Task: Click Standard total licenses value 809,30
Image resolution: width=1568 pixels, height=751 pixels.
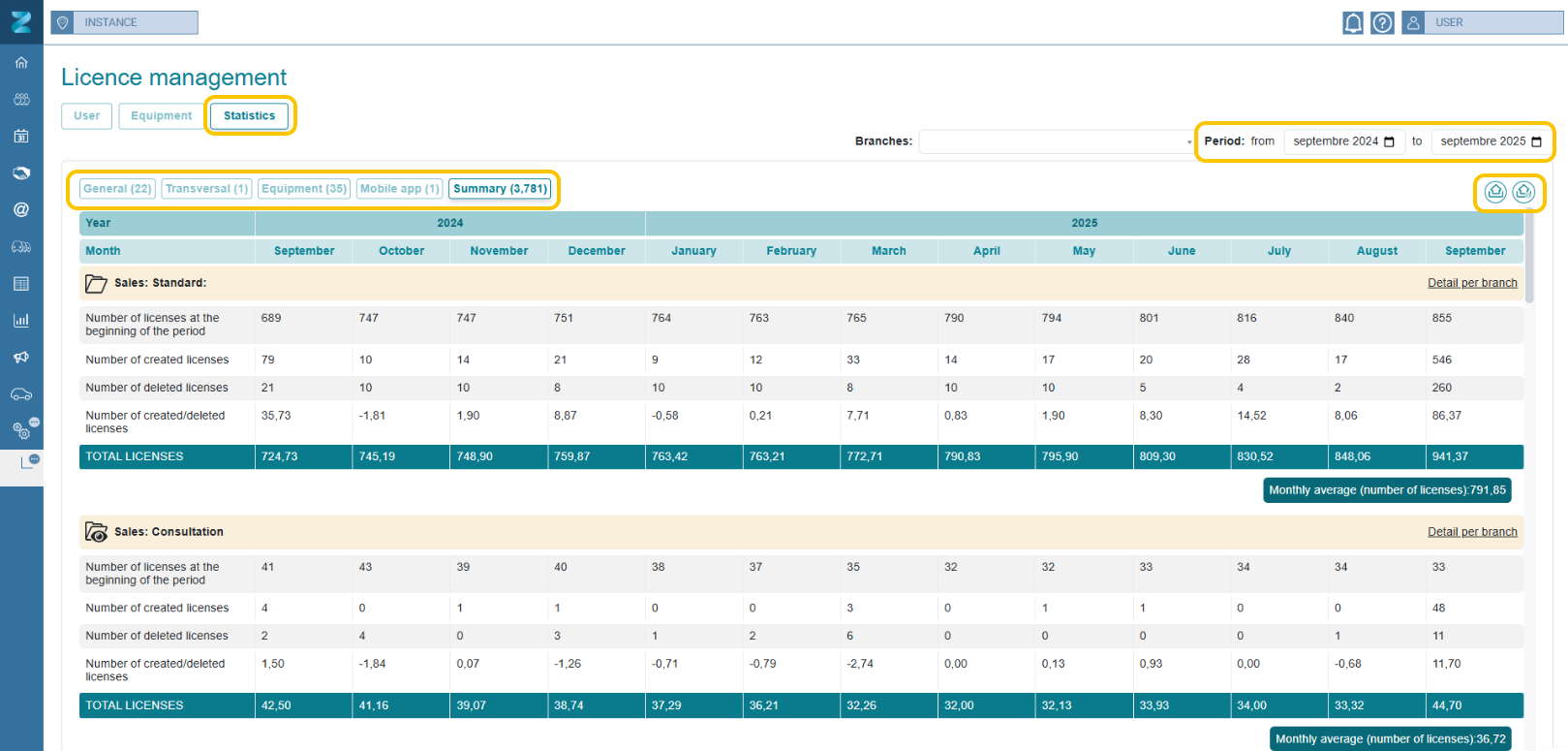Action: click(1157, 456)
